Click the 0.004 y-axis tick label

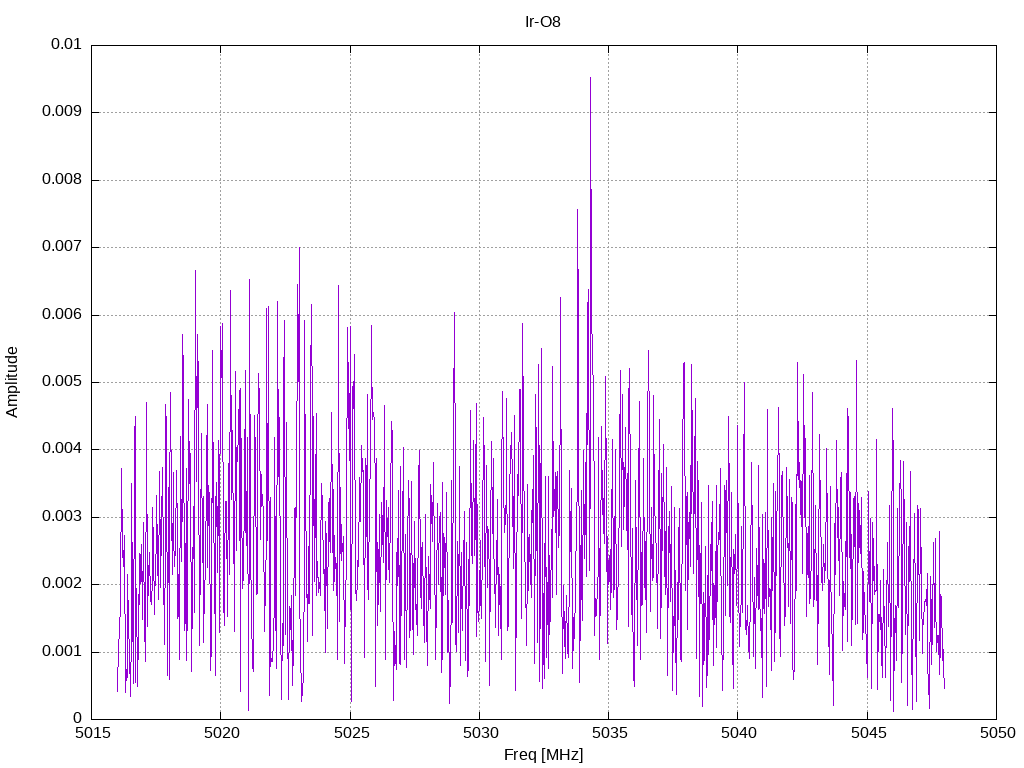pos(62,449)
